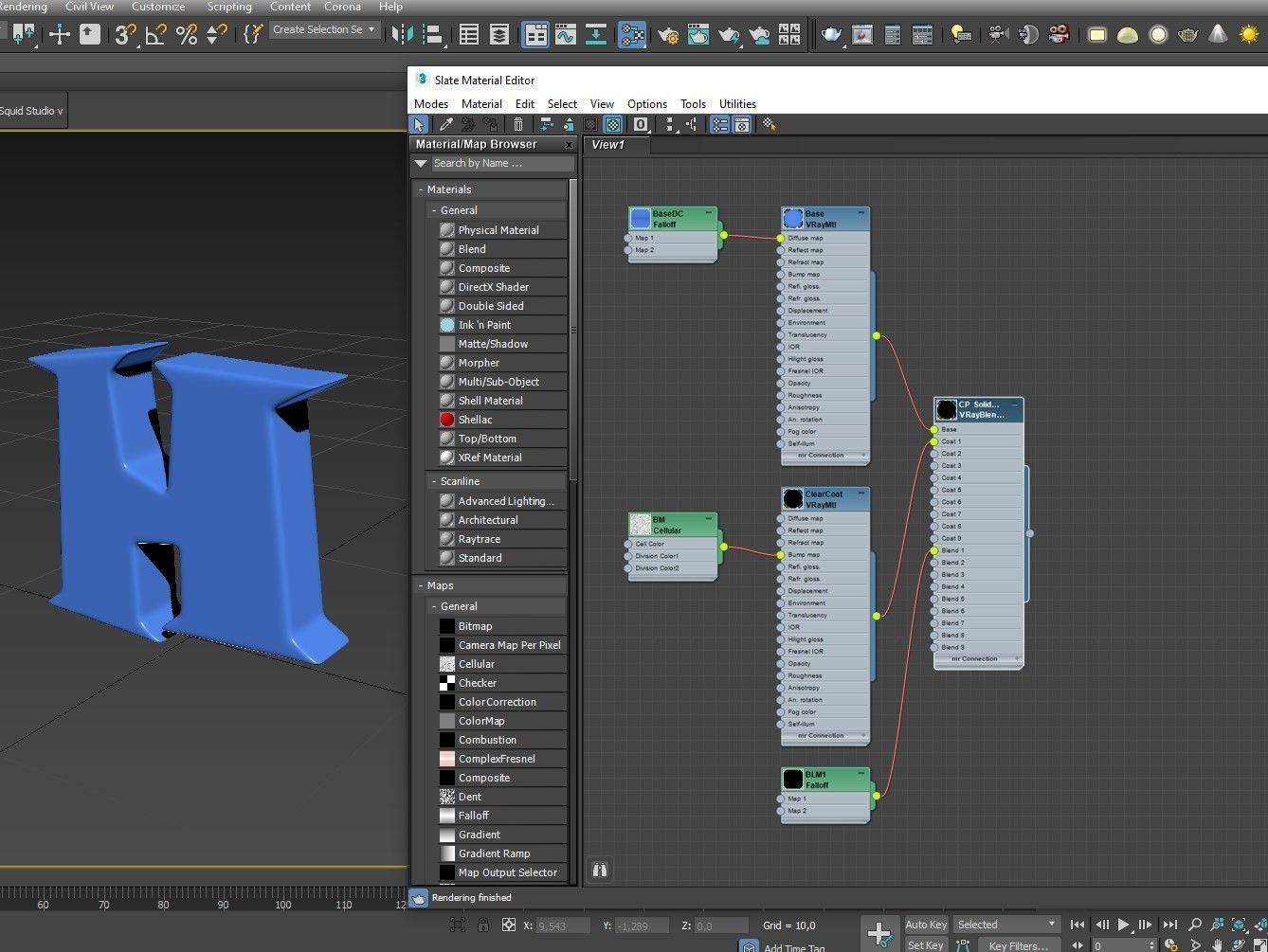Click the Align tool icon
This screenshot has height=952, width=1268.
(x=433, y=35)
